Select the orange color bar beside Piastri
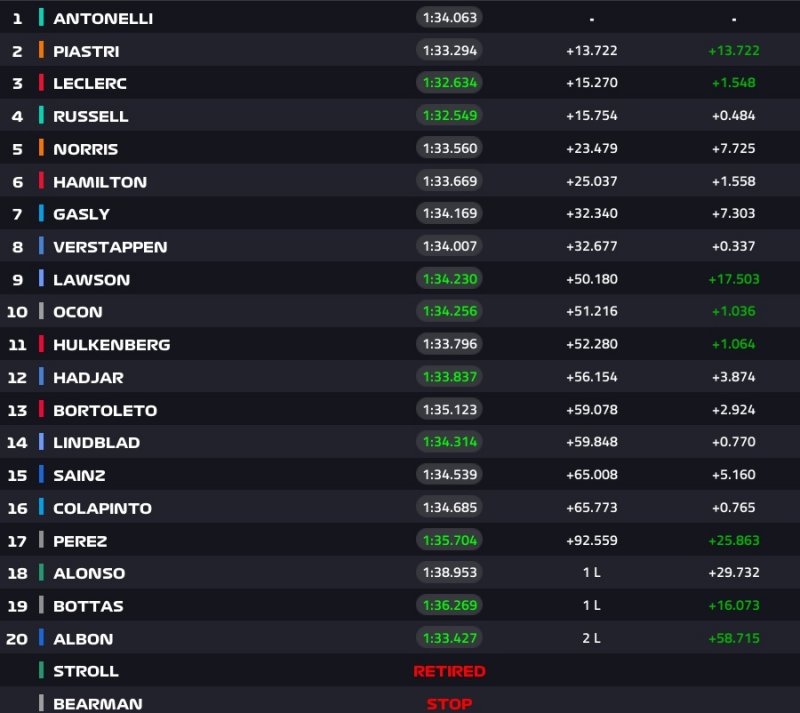The height and width of the screenshot is (713, 800). pyautogui.click(x=41, y=51)
